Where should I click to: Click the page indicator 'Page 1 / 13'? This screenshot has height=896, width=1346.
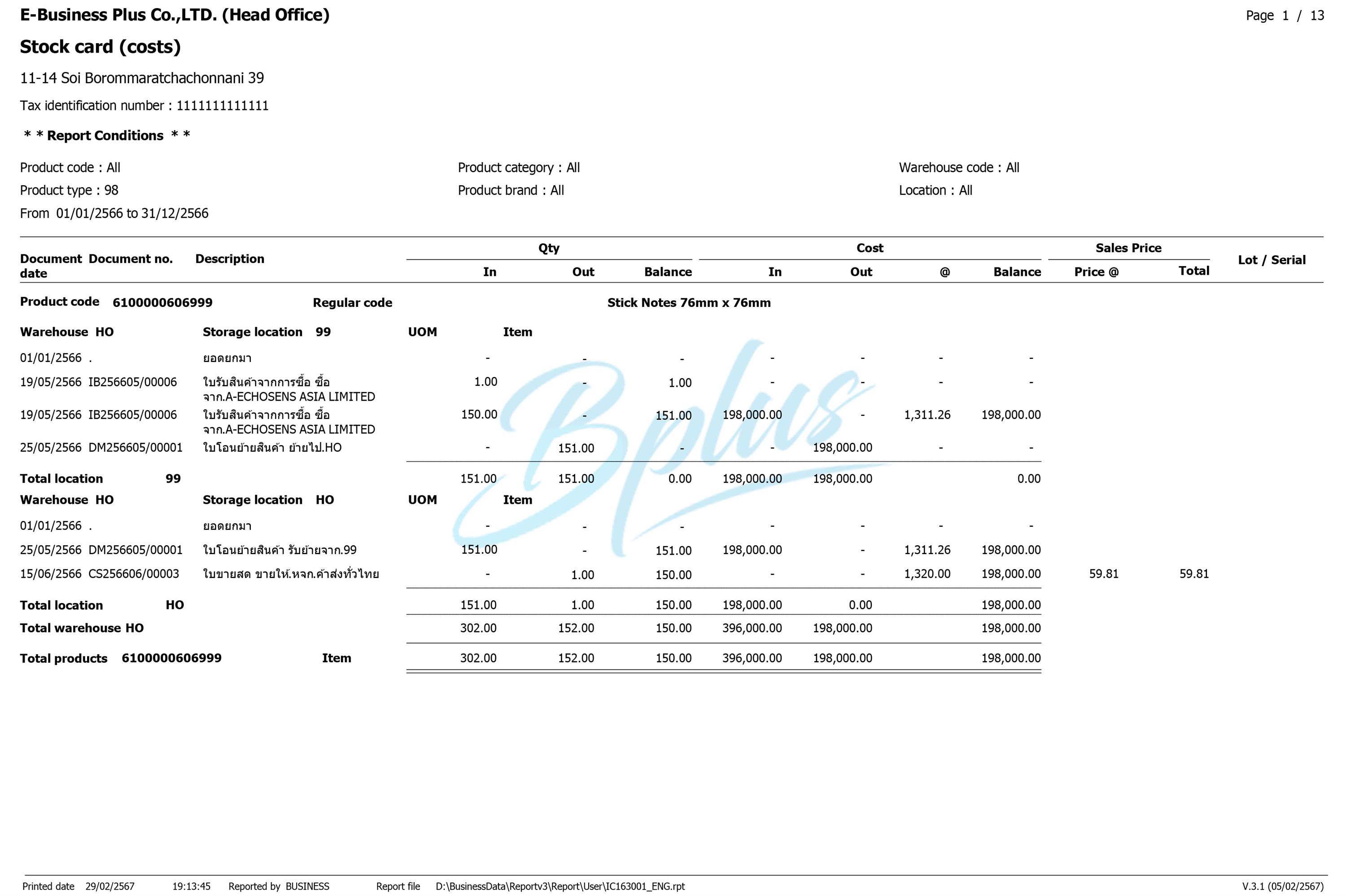click(1285, 15)
